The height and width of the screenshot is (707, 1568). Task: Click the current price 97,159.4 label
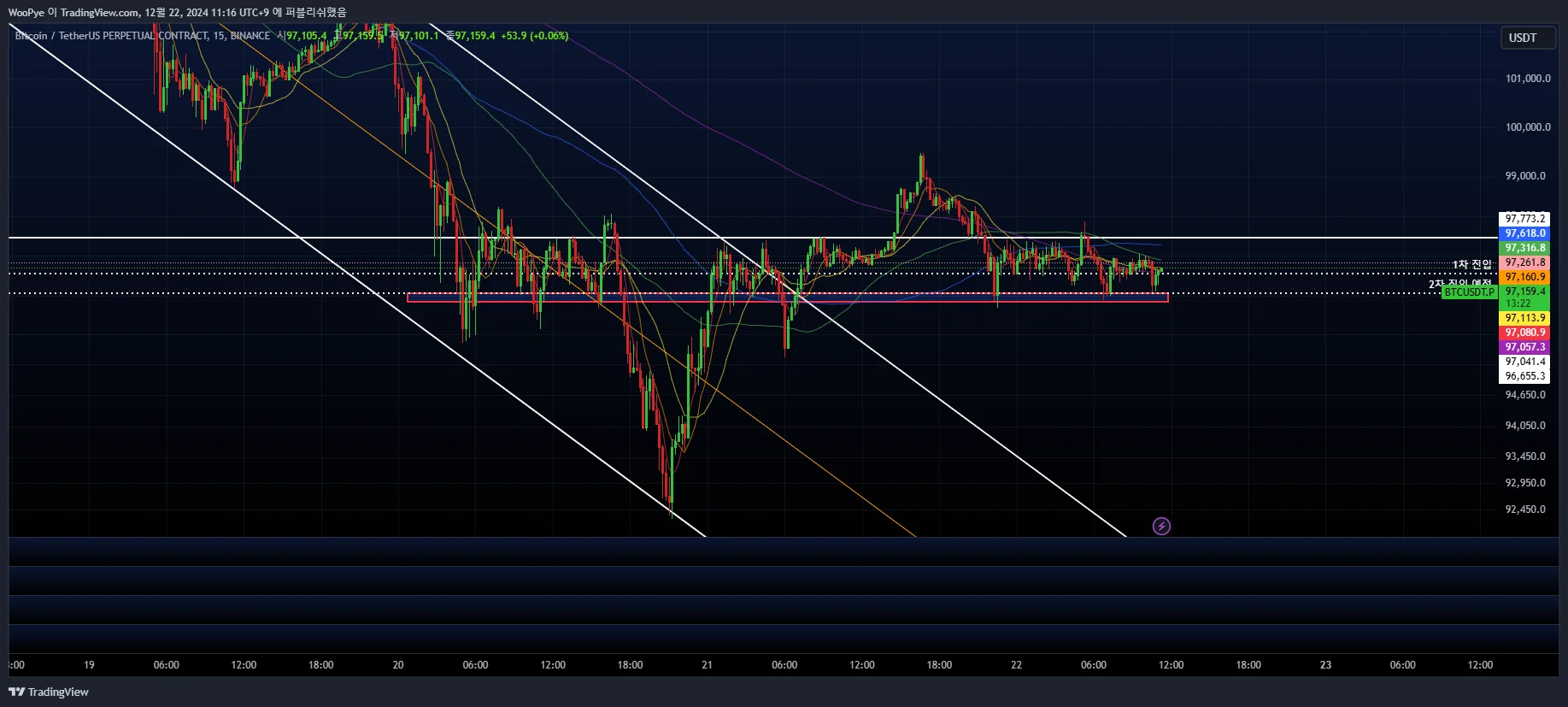click(1524, 292)
